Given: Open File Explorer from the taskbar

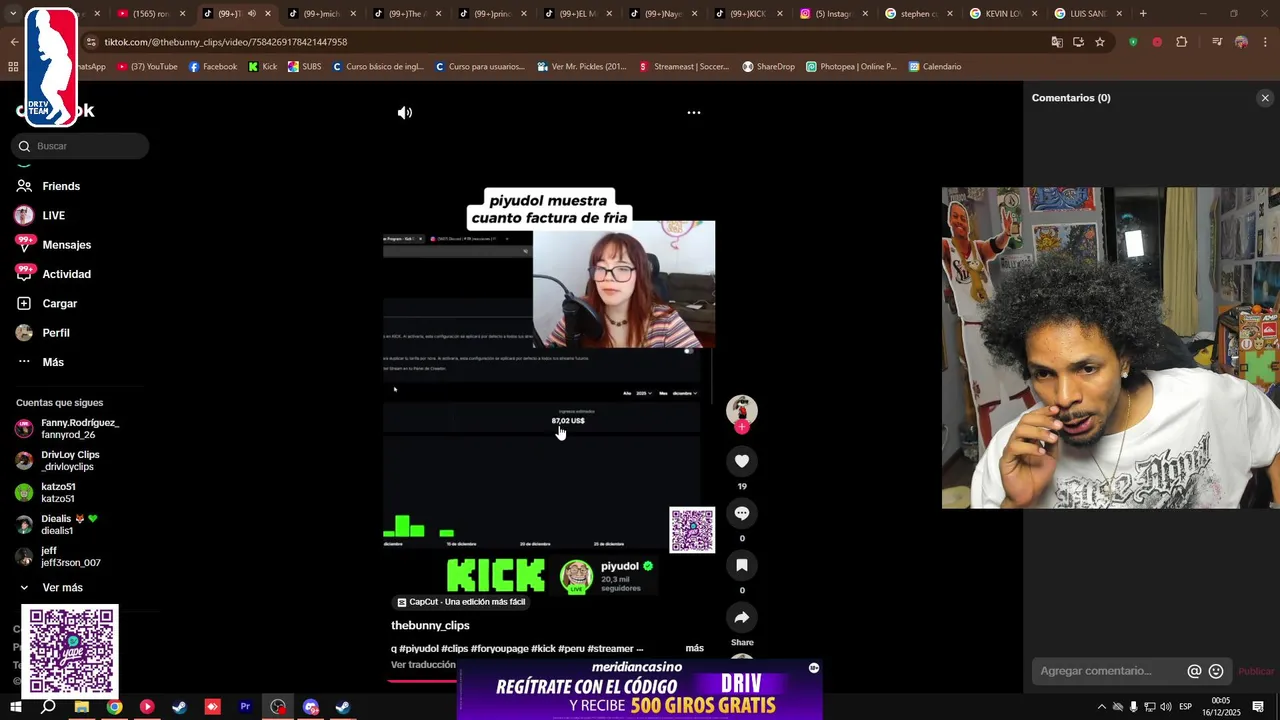Looking at the screenshot, I should (82, 707).
